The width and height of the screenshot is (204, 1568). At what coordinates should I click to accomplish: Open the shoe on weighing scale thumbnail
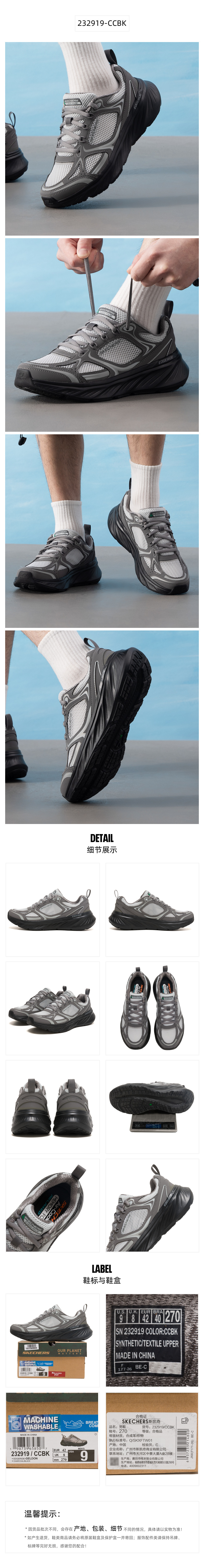tap(152, 1107)
